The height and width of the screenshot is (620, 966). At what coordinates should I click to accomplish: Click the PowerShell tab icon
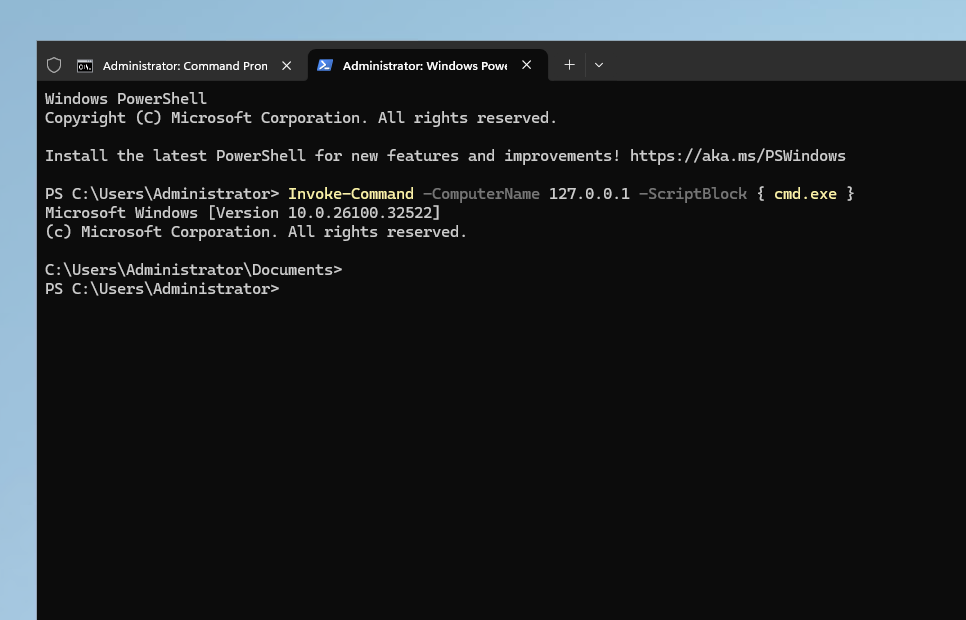click(325, 65)
